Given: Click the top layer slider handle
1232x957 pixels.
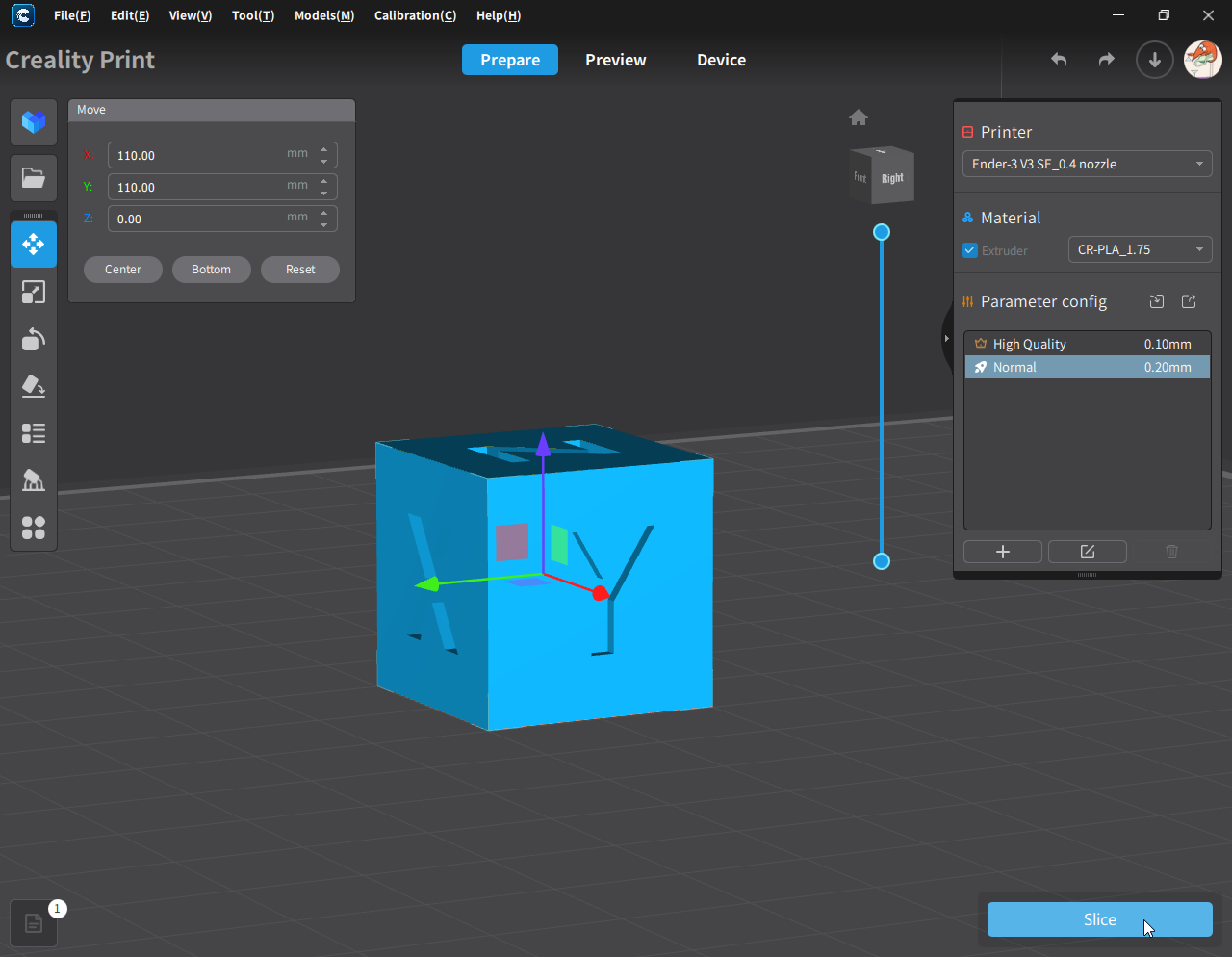Looking at the screenshot, I should pyautogui.click(x=882, y=232).
